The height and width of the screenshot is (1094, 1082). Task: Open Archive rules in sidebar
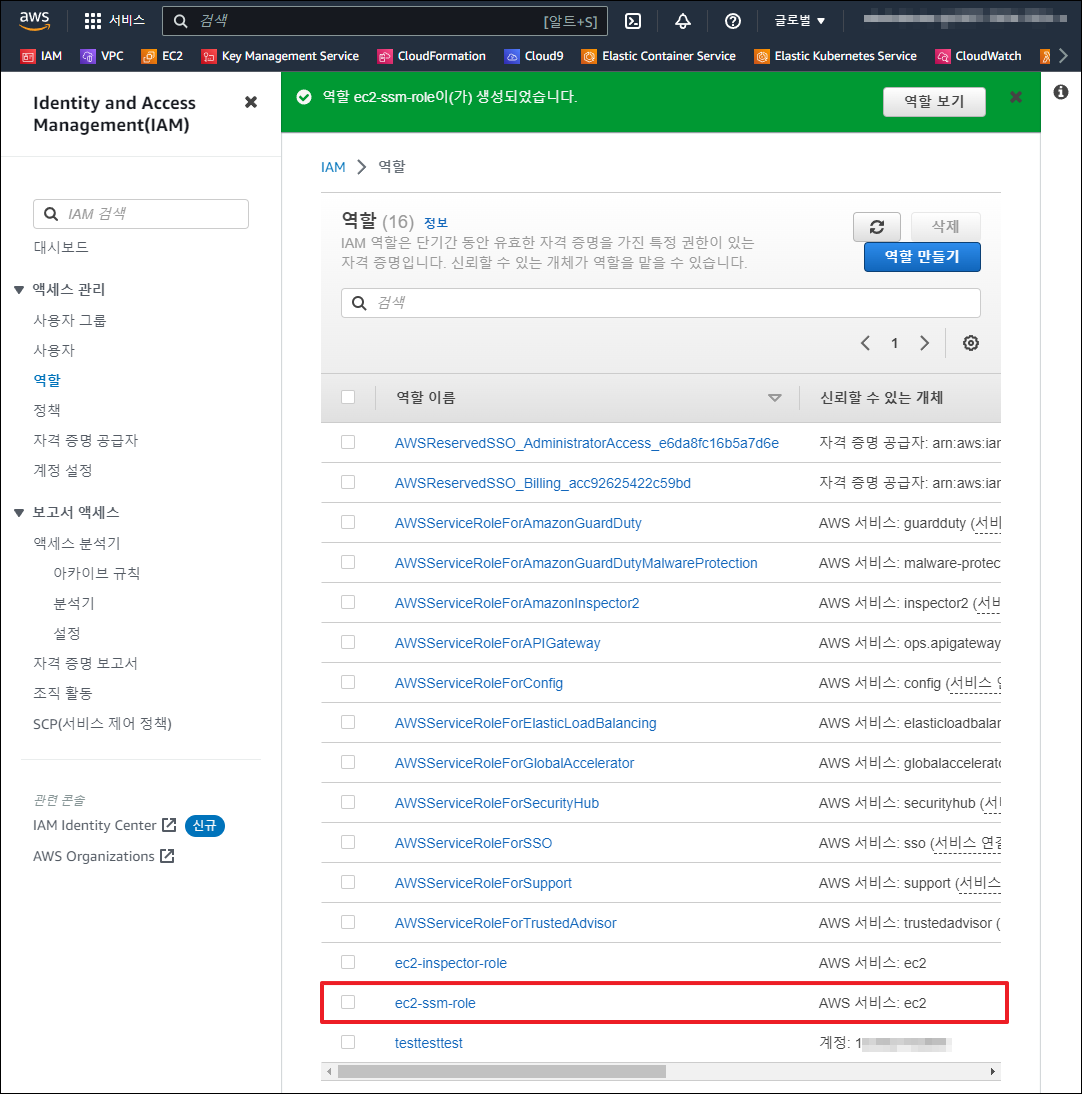(97, 573)
